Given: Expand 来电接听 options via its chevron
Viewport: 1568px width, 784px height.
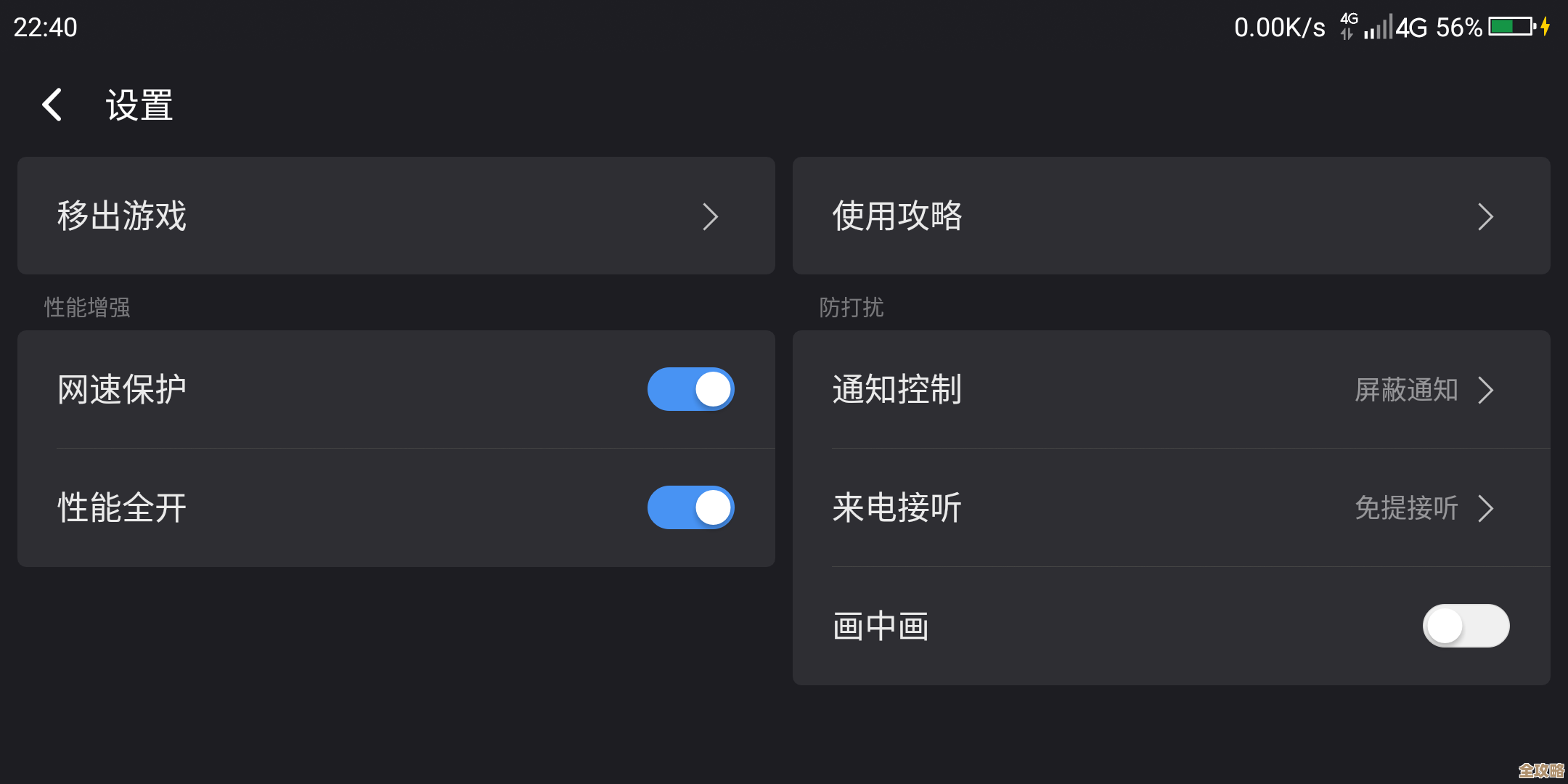Looking at the screenshot, I should click(1485, 508).
